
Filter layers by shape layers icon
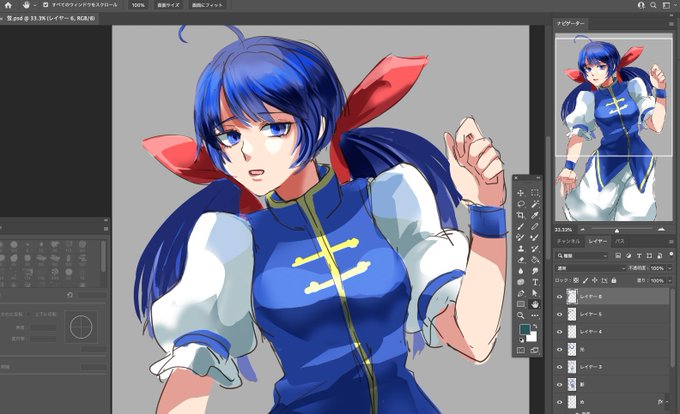tap(649, 256)
